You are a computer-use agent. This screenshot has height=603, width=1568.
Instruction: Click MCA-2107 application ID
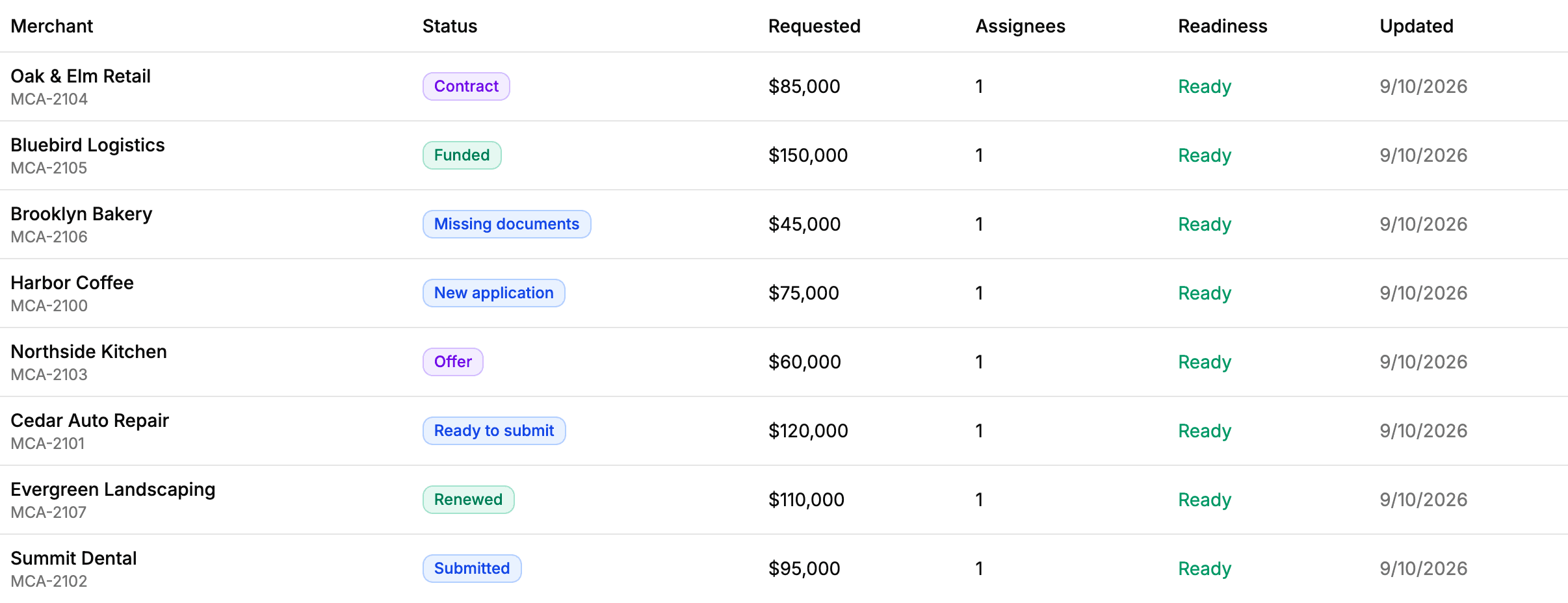[49, 513]
